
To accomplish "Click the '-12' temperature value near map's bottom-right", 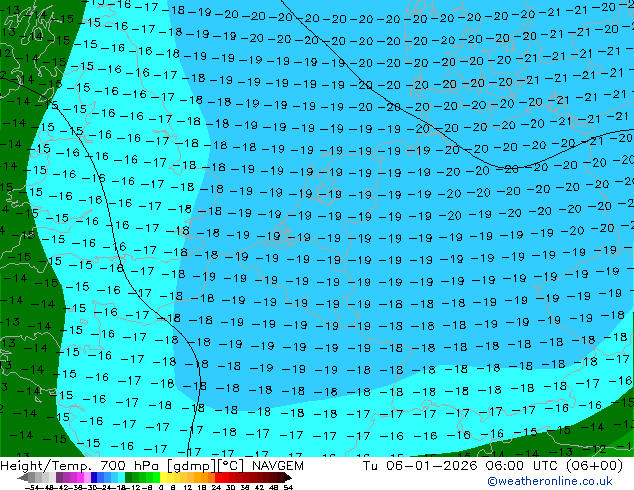I will tap(594, 449).
